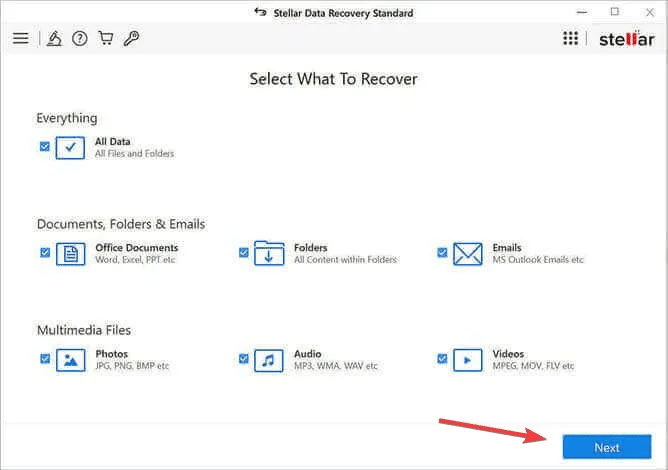This screenshot has width=668, height=470.
Task: Click the Photos picture icon
Action: point(70,360)
